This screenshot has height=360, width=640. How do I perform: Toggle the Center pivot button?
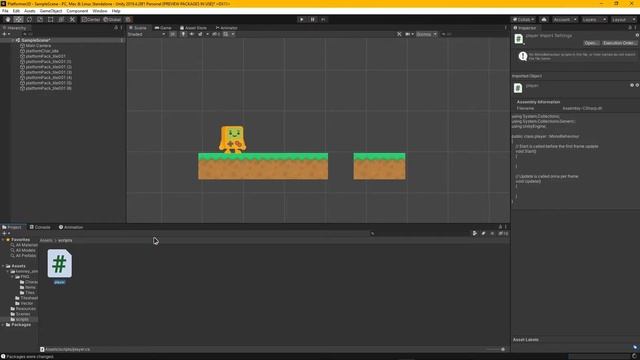91,20
